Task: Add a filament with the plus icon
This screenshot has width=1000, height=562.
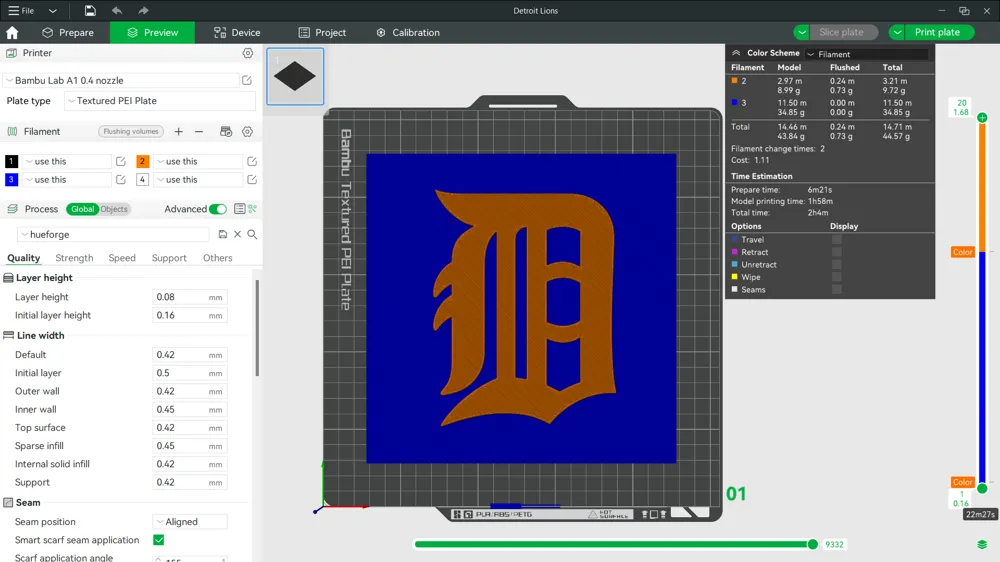Action: coord(179,131)
